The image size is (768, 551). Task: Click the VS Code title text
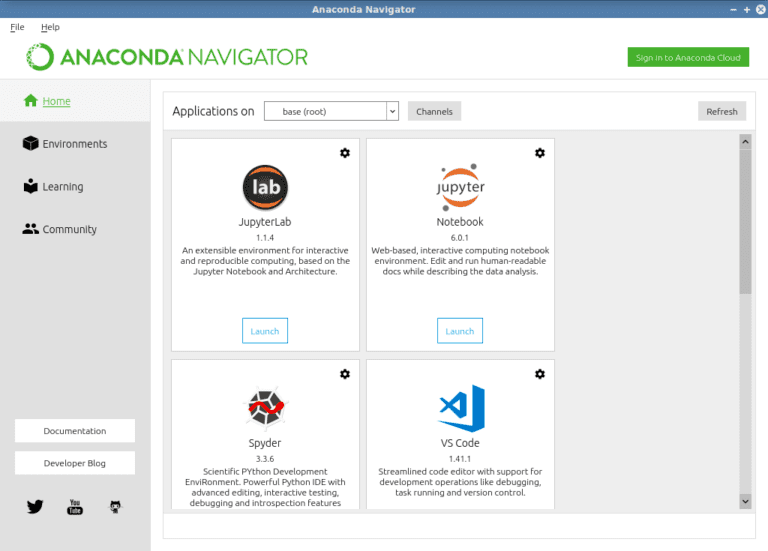click(x=460, y=443)
